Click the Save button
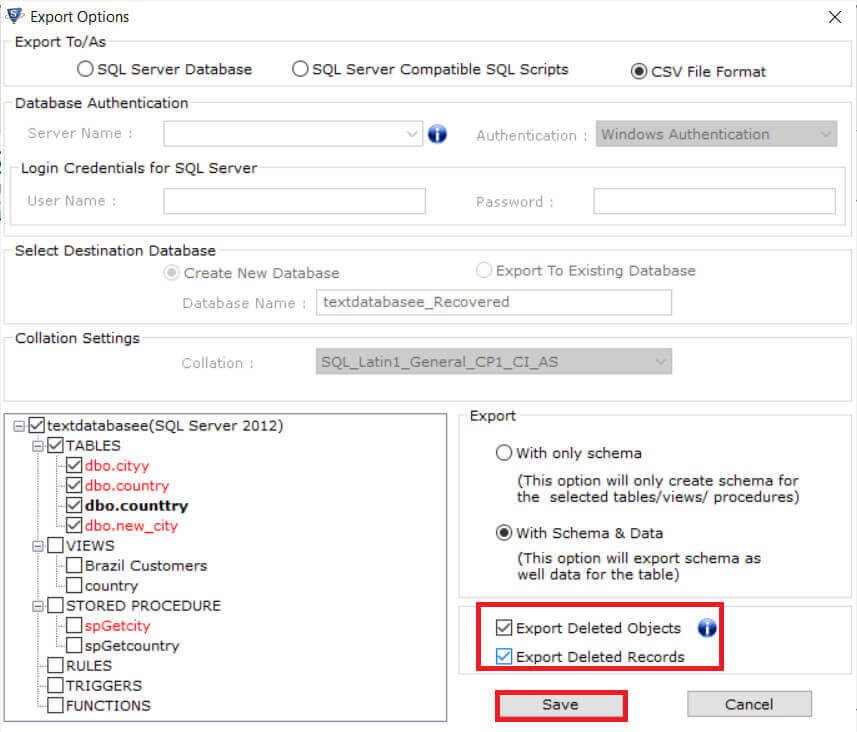Viewport: 857px width, 732px height. [x=561, y=705]
